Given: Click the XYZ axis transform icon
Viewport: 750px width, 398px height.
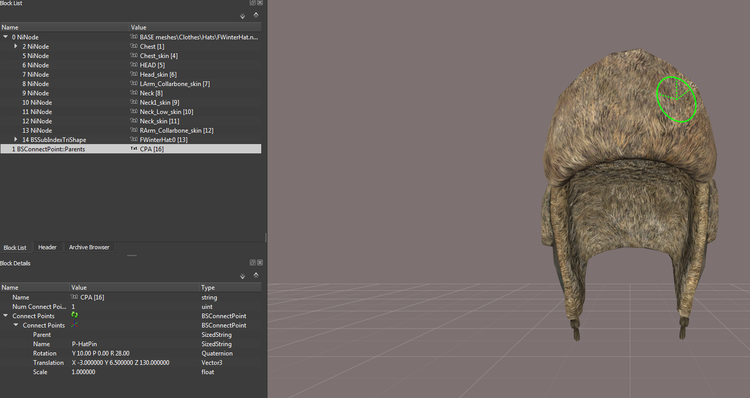Looking at the screenshot, I should pyautogui.click(x=75, y=325).
